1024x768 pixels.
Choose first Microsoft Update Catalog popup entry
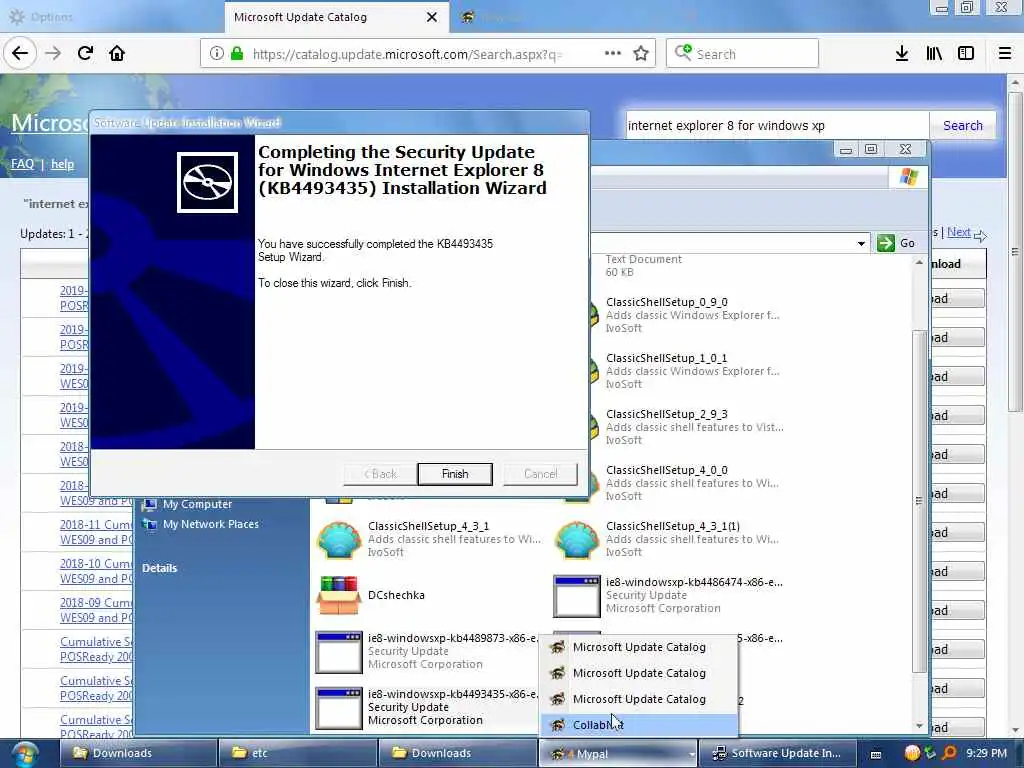click(x=639, y=647)
